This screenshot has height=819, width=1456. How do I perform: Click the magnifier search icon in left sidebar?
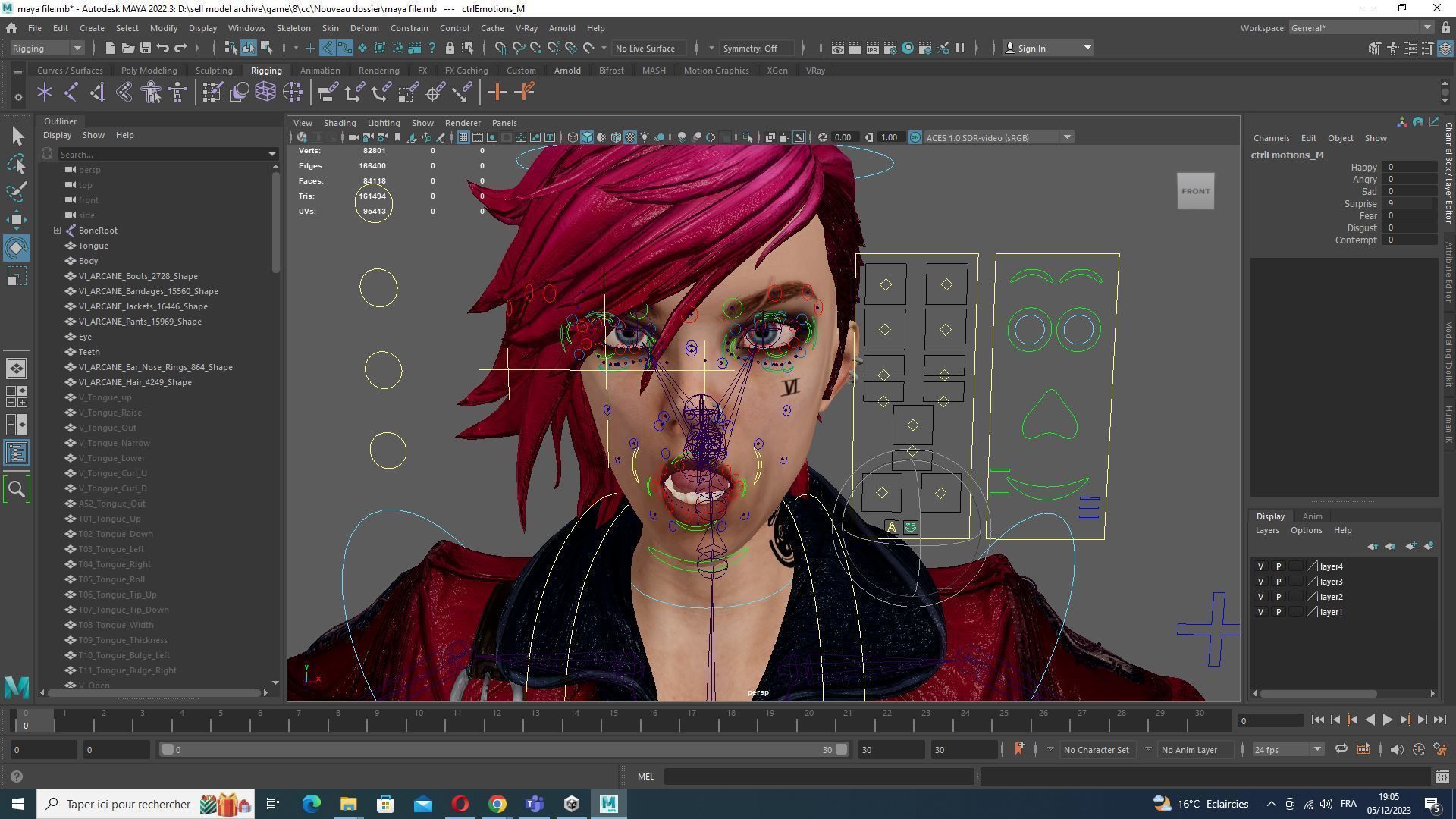(x=17, y=489)
